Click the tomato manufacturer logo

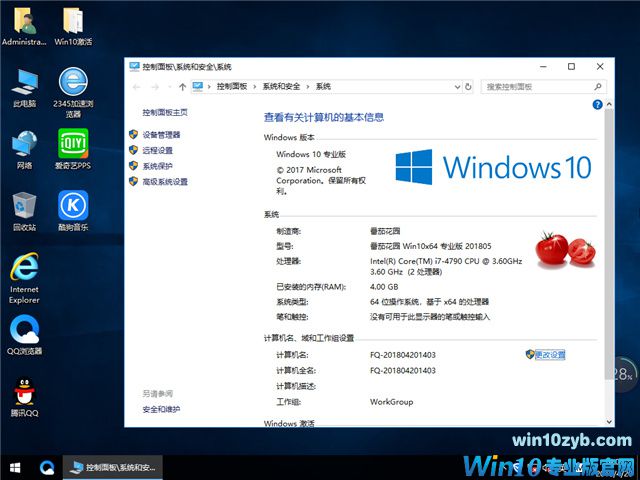565,250
